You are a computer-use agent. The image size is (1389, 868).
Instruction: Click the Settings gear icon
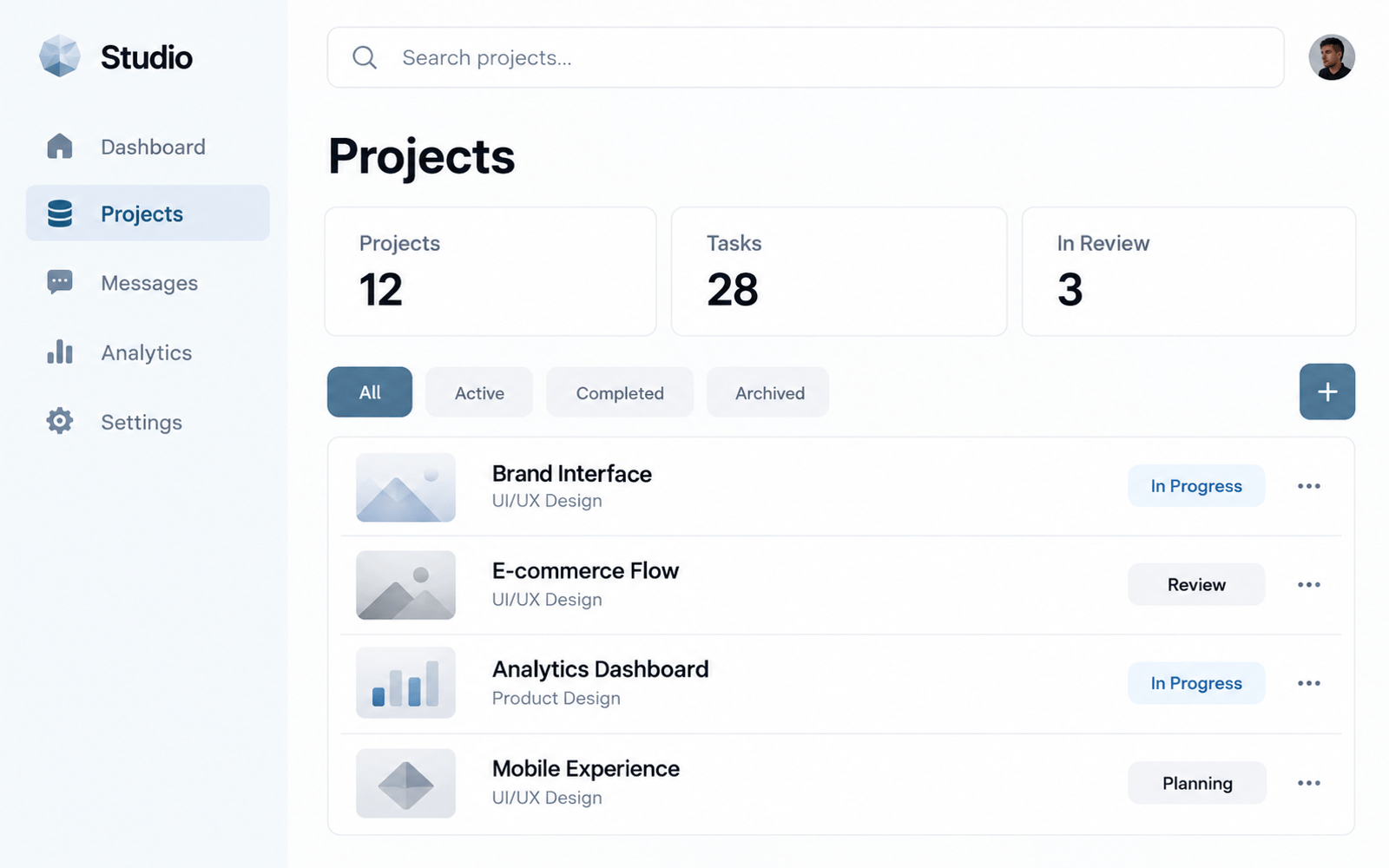[x=60, y=421]
